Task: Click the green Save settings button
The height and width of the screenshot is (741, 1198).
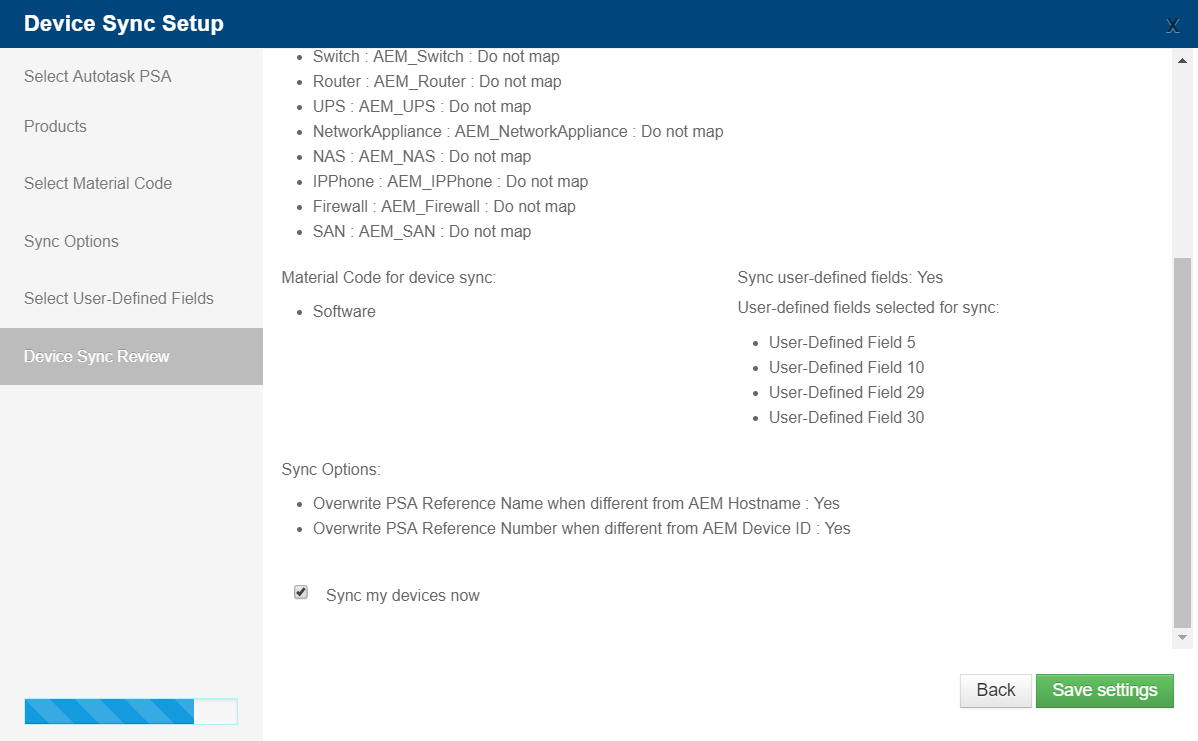Action: (x=1105, y=691)
